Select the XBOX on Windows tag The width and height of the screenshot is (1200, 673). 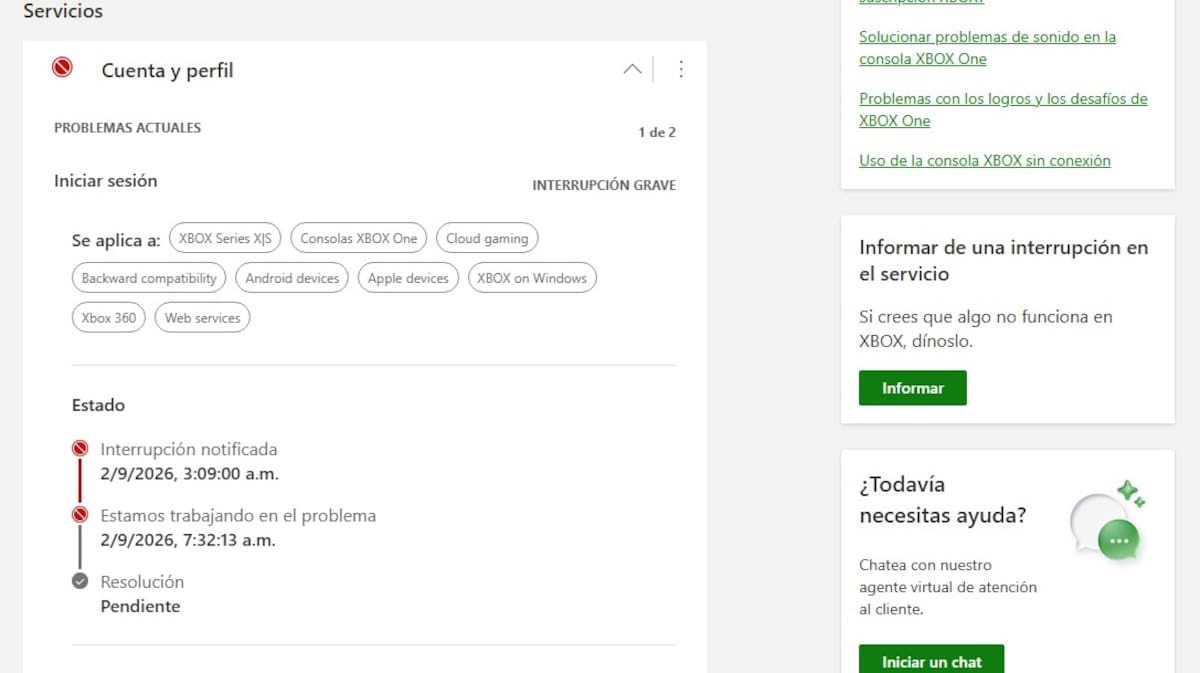pos(532,278)
